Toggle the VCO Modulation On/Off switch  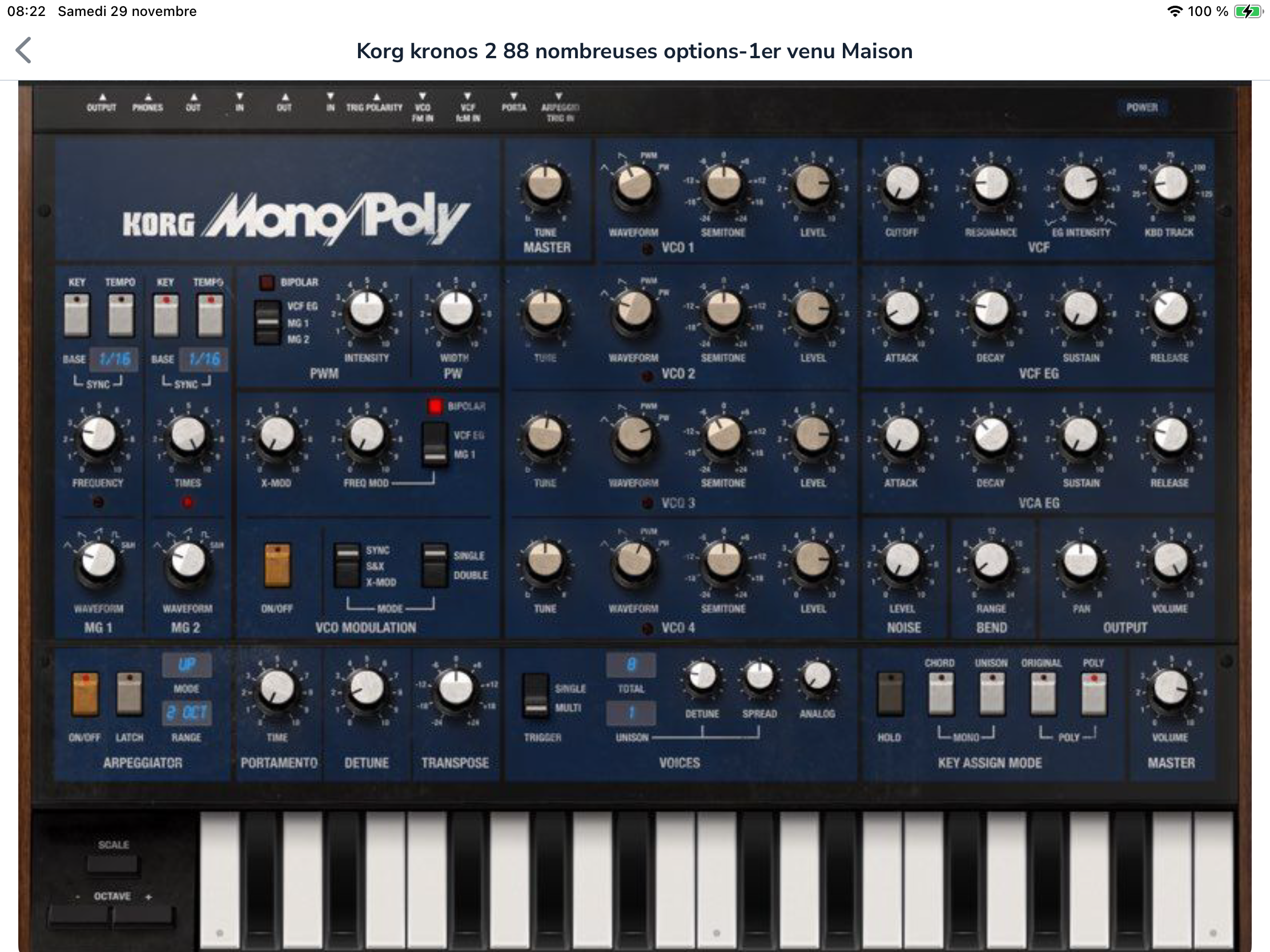(x=278, y=566)
